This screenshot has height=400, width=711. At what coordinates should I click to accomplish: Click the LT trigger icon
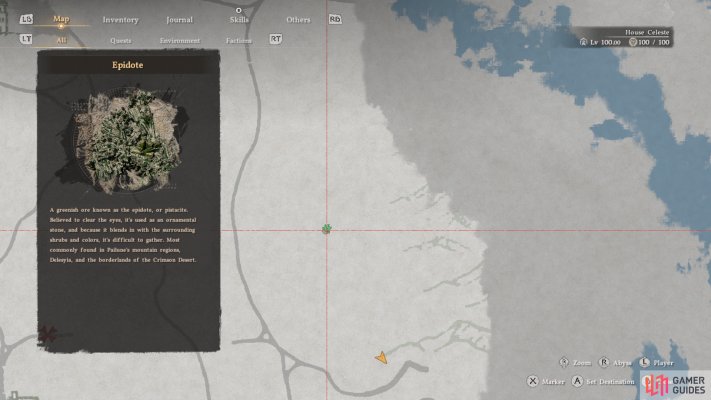point(26,39)
